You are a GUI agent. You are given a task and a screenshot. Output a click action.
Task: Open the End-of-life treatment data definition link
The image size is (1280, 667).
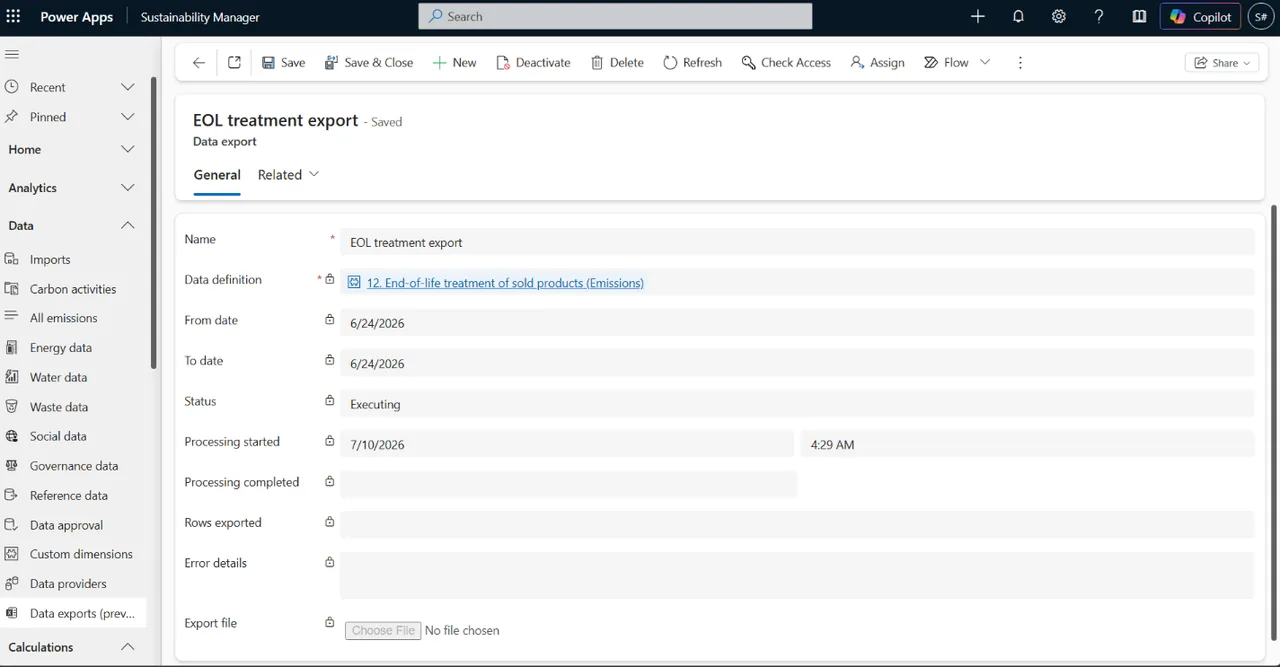click(505, 283)
